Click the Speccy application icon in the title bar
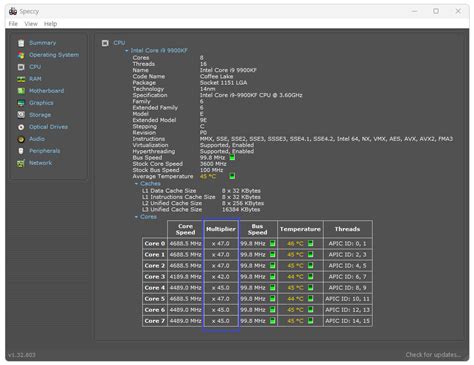The height and width of the screenshot is (365, 474). (x=13, y=11)
